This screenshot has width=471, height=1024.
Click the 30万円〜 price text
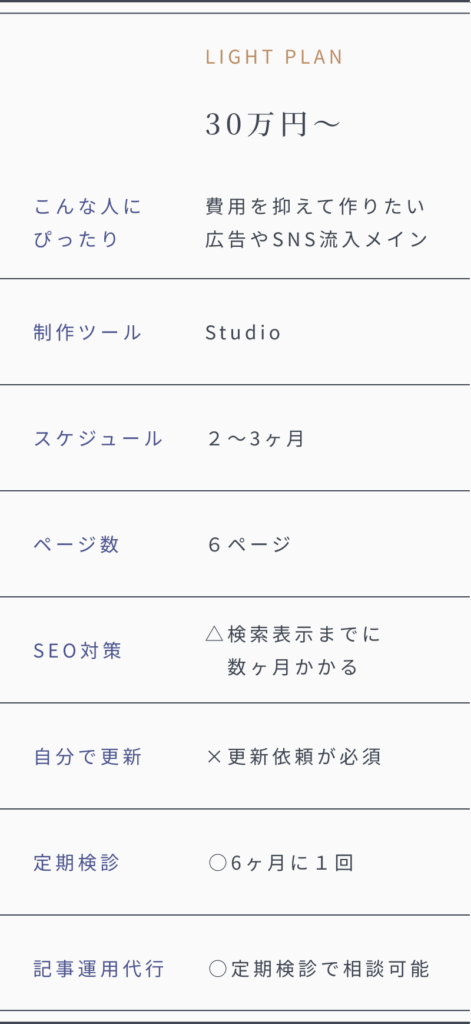(x=273, y=125)
